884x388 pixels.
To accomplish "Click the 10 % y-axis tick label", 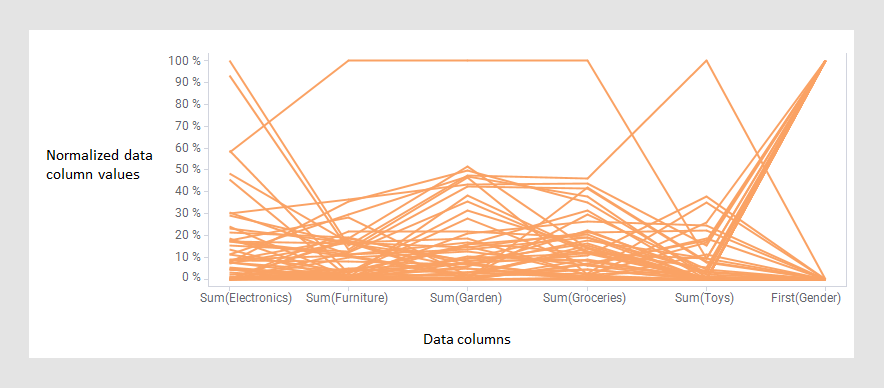I will tap(187, 257).
